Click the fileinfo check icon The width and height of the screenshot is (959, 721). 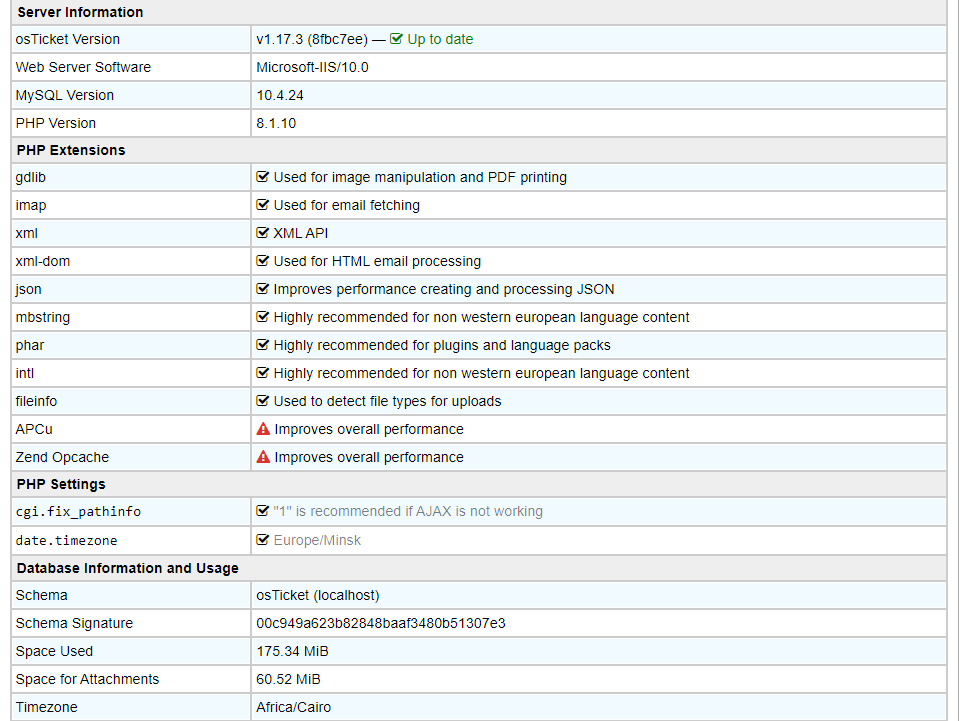tap(263, 401)
